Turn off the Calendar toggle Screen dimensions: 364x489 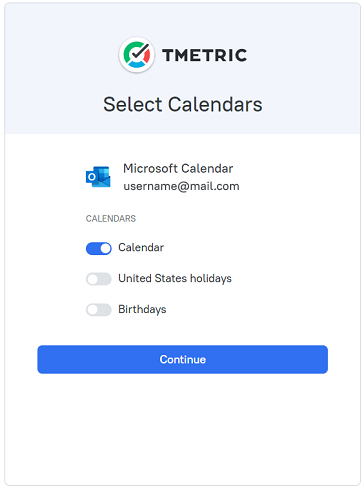(99, 248)
